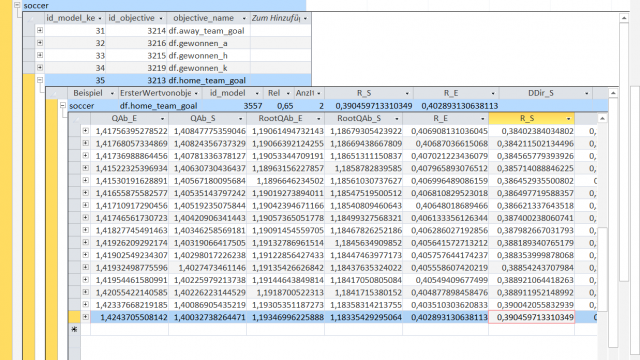Expand row with id_model_ke 32
Image resolution: width=640 pixels, height=360 pixels.
point(40,42)
